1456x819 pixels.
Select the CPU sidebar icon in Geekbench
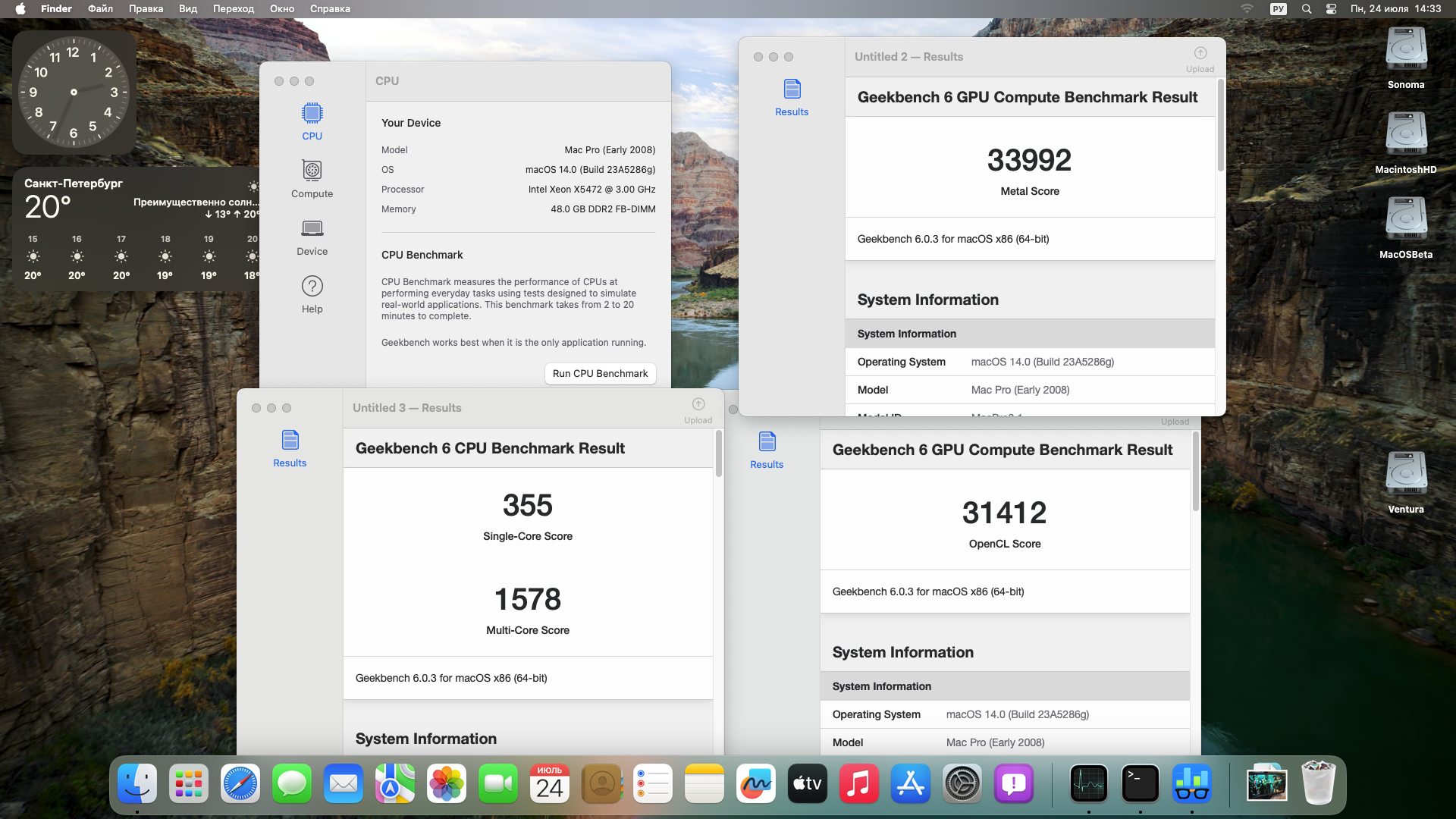312,121
